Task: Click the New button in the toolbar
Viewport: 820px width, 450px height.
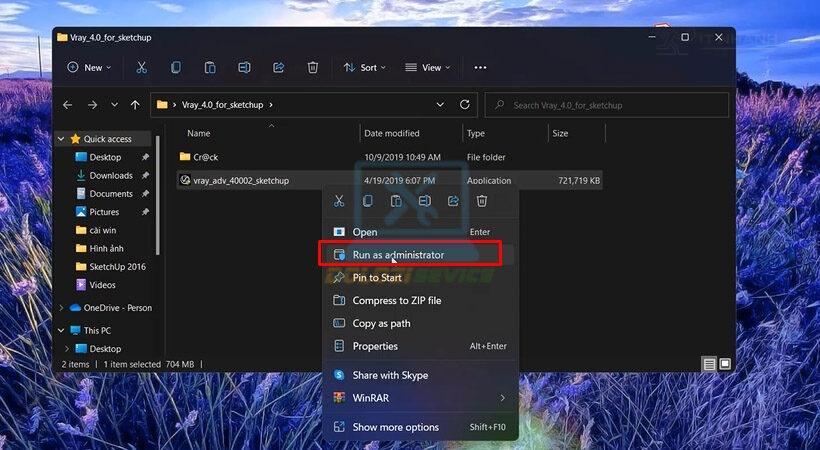Action: coord(89,68)
